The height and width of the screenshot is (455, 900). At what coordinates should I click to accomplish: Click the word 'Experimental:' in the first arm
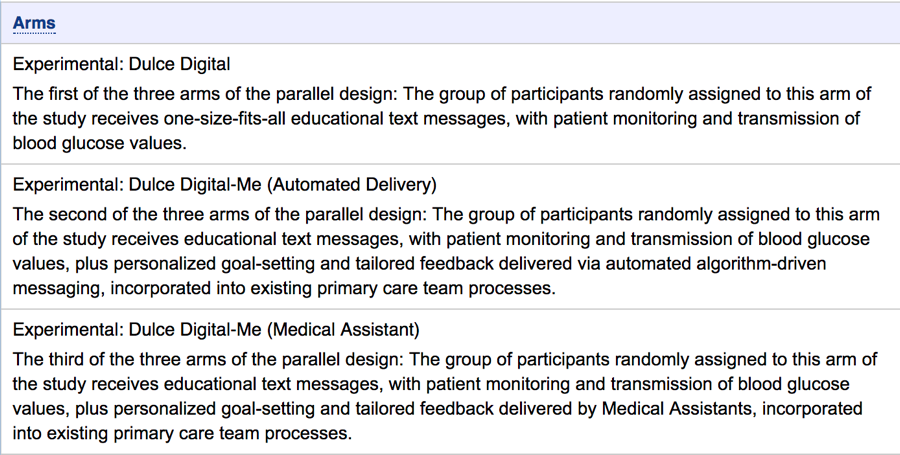point(68,64)
